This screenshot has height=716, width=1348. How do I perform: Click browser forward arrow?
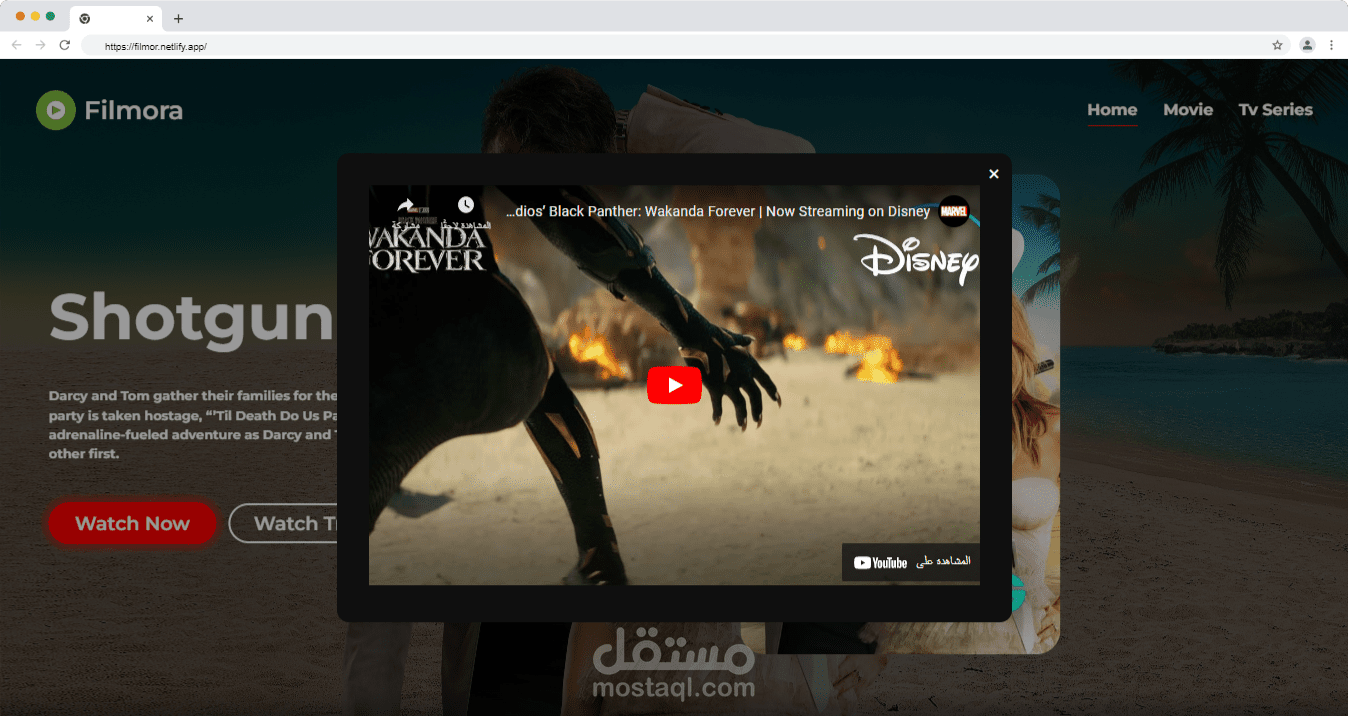tap(40, 45)
